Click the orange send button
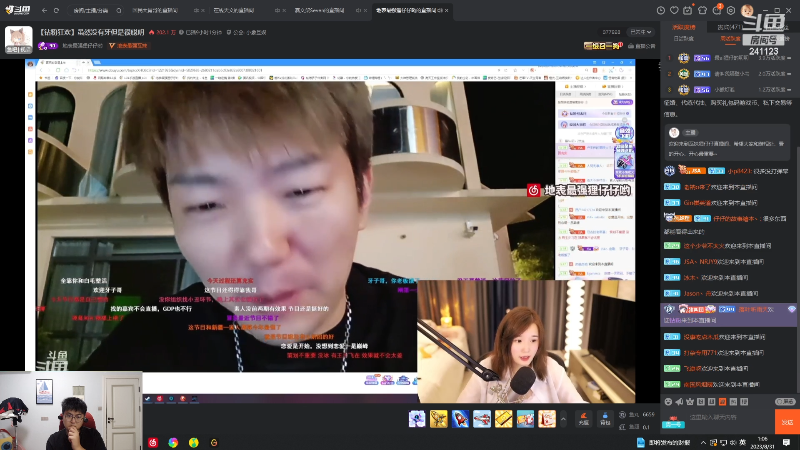 click(x=787, y=422)
